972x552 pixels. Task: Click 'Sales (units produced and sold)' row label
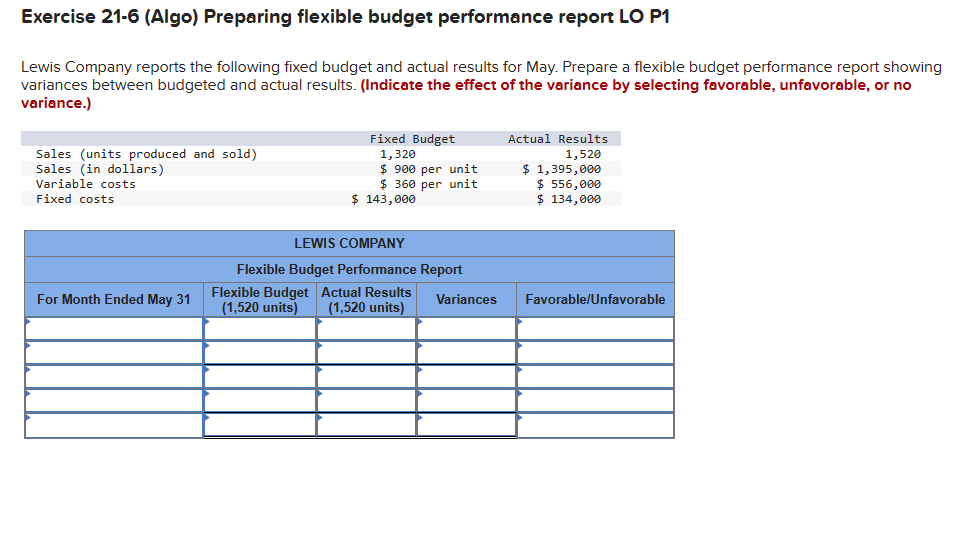click(146, 154)
